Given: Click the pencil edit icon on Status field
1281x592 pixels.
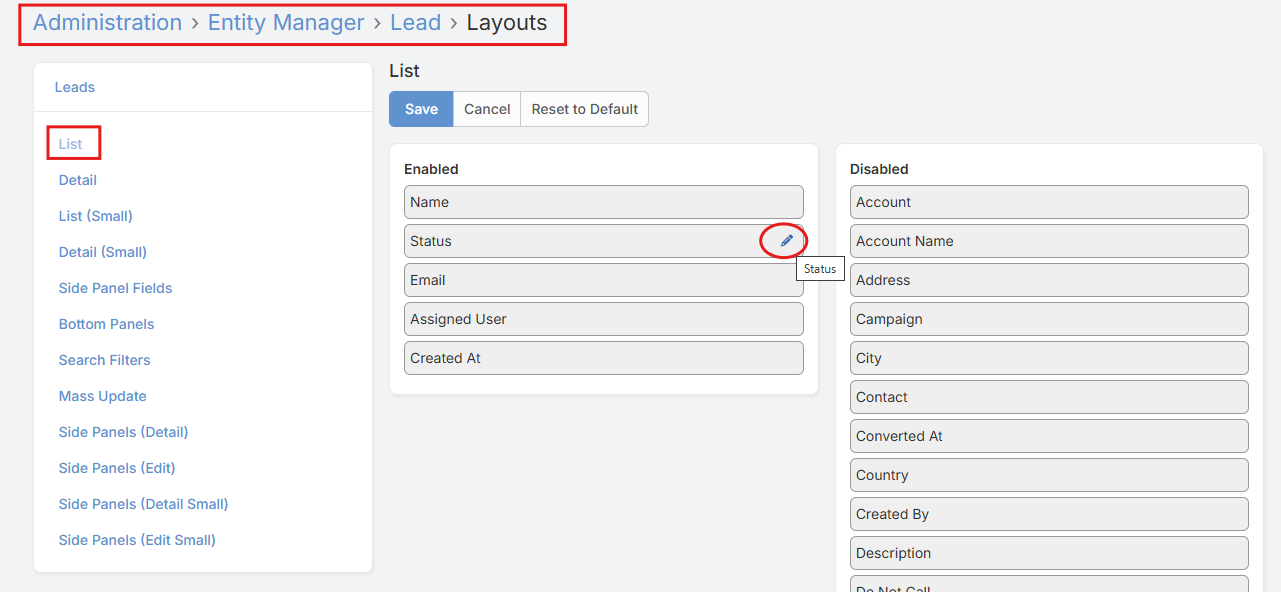Looking at the screenshot, I should pos(783,240).
